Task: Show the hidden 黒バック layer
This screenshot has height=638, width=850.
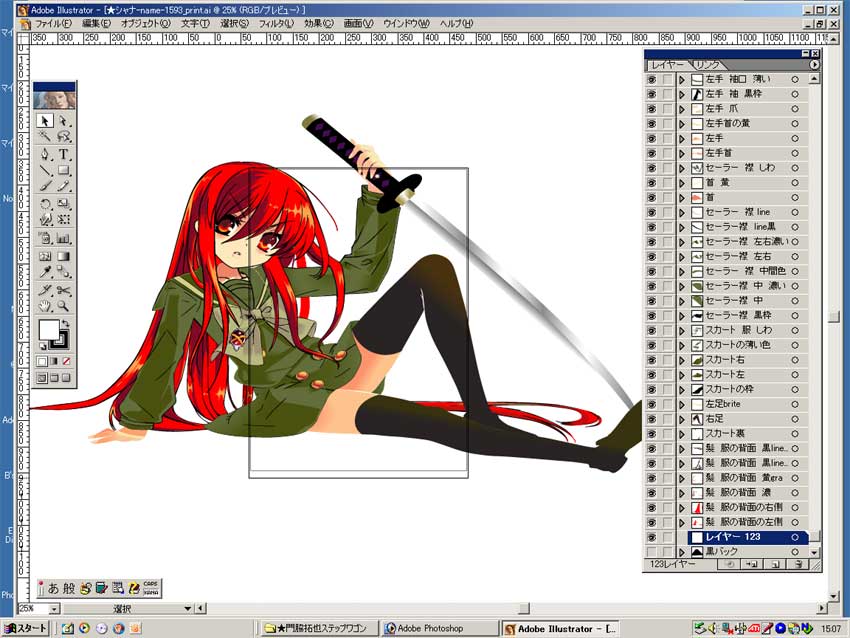Action: coord(651,551)
